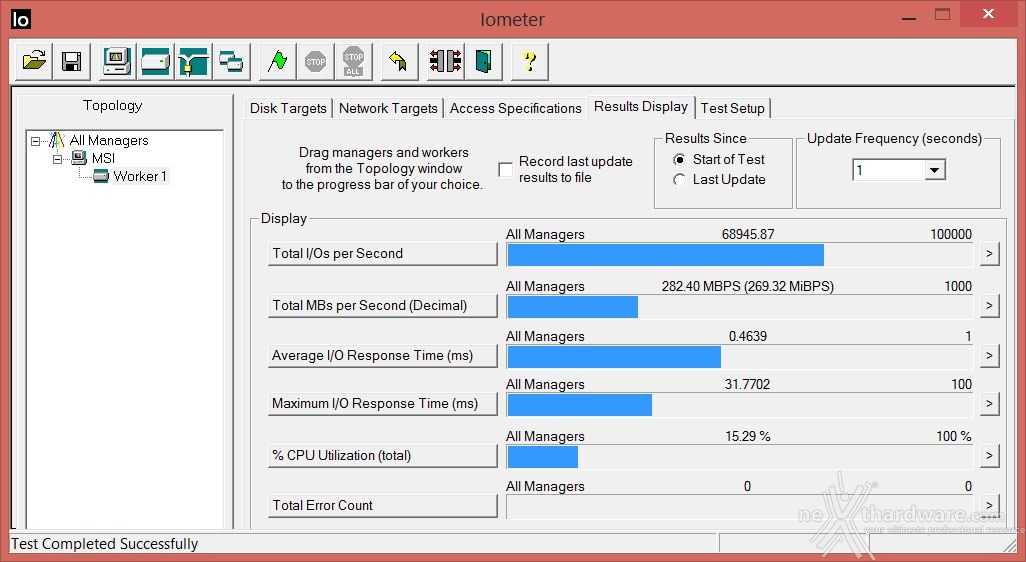Click Total MBs per Second (Decimal) button
1026x562 pixels.
point(383,306)
